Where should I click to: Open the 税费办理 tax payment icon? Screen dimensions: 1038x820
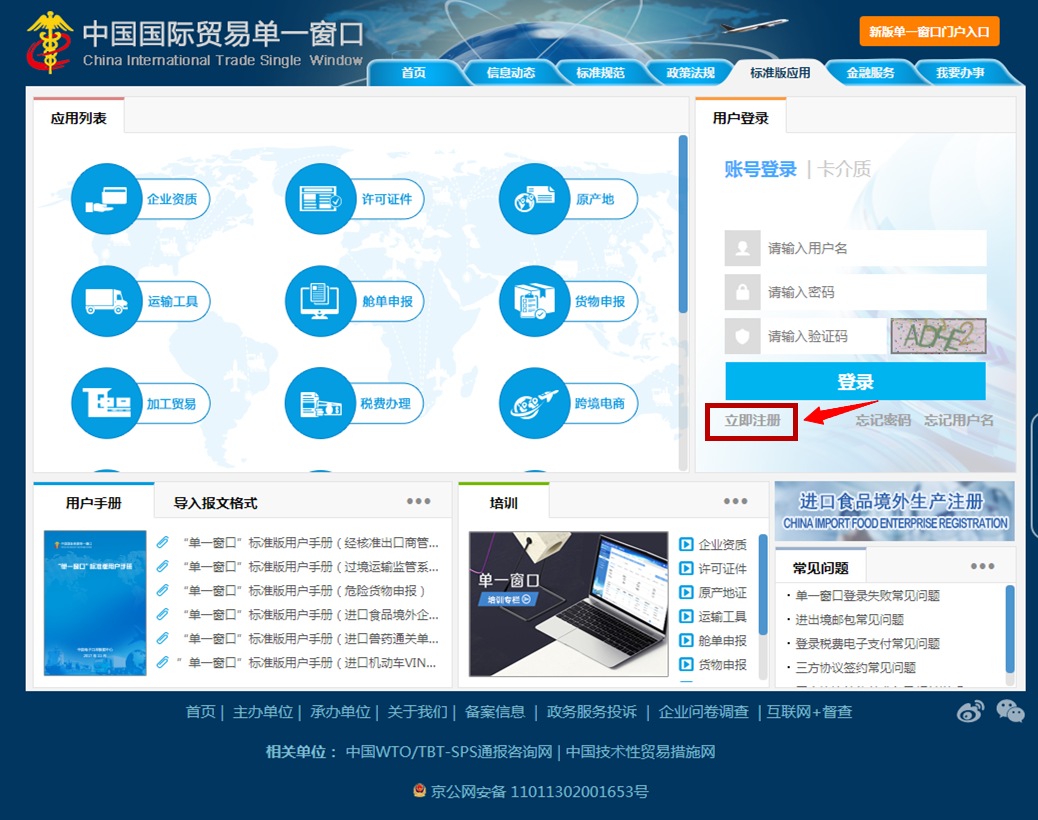click(x=321, y=404)
